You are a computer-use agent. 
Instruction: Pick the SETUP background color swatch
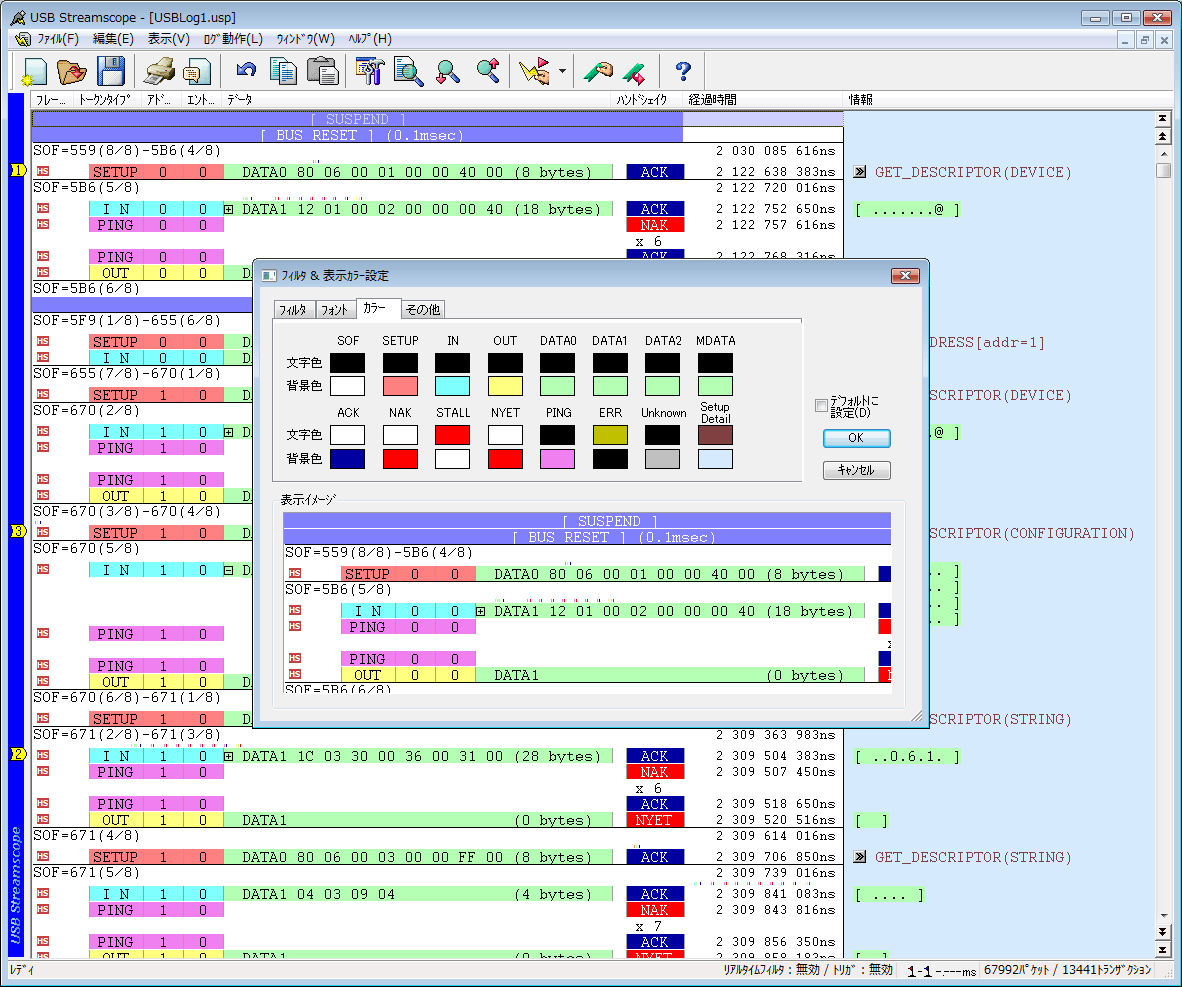point(400,386)
